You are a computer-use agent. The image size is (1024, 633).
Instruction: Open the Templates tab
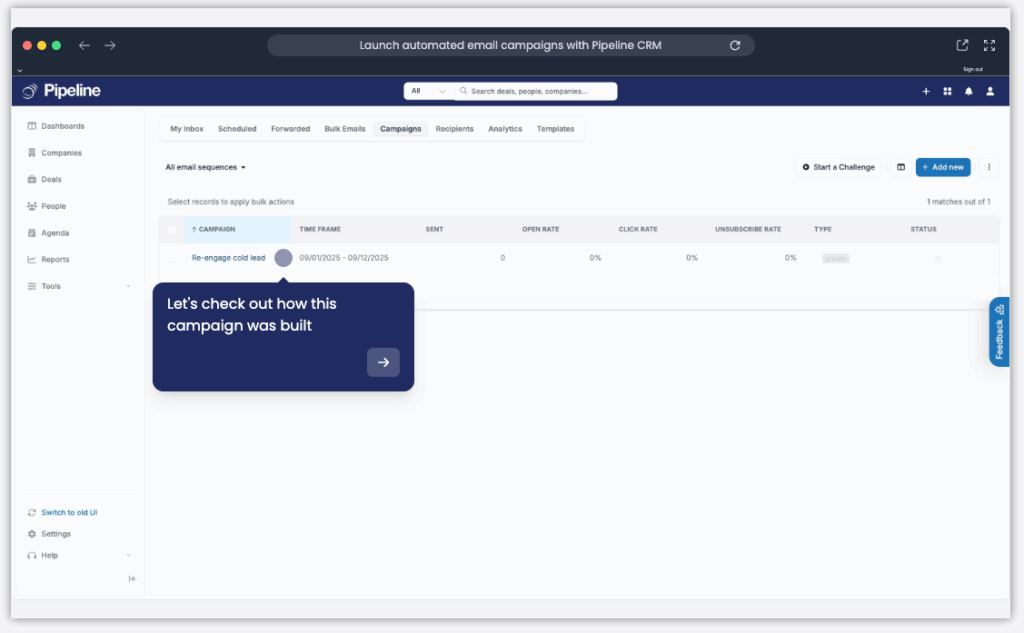click(556, 129)
